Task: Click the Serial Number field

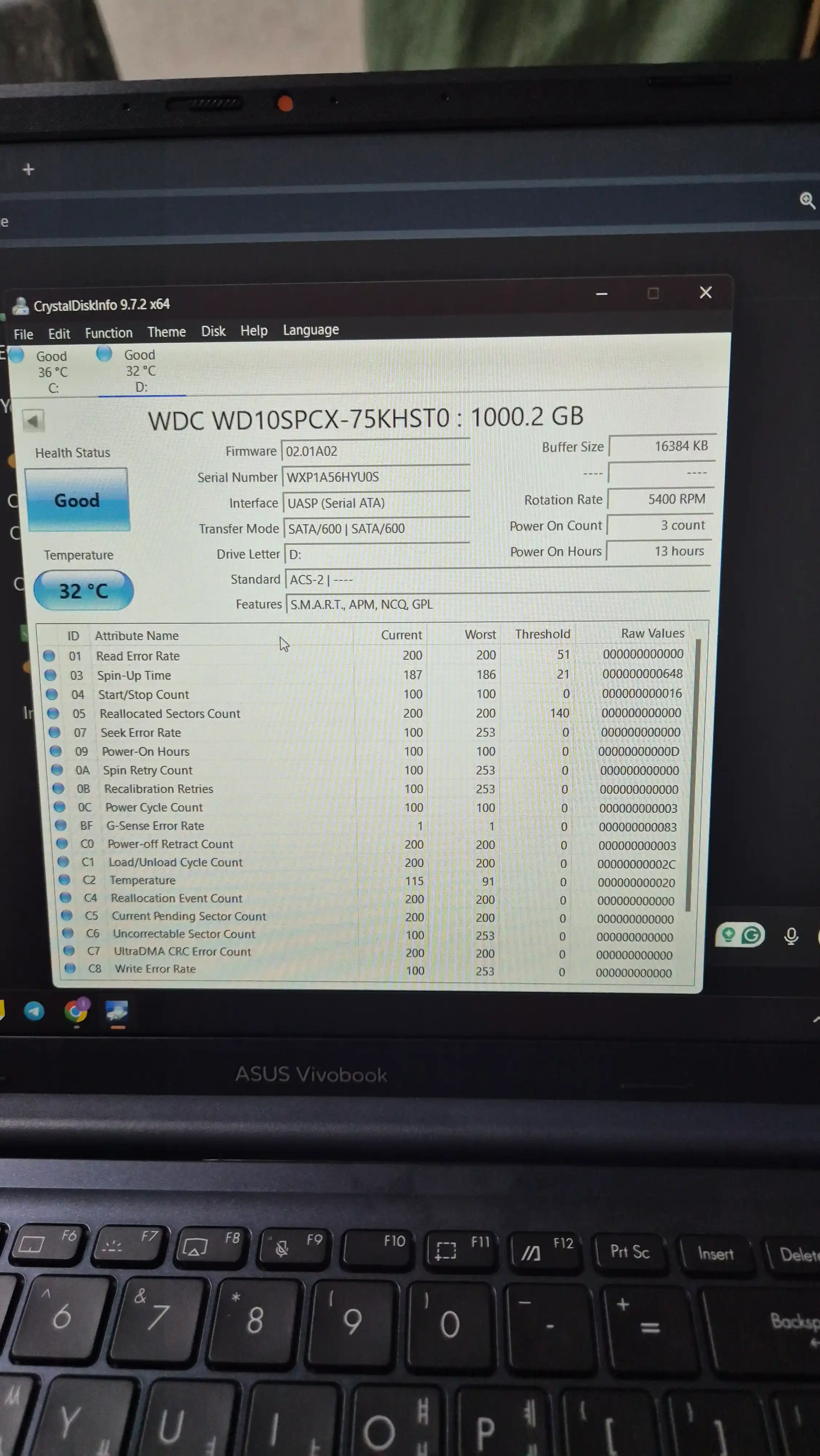Action: click(x=376, y=477)
